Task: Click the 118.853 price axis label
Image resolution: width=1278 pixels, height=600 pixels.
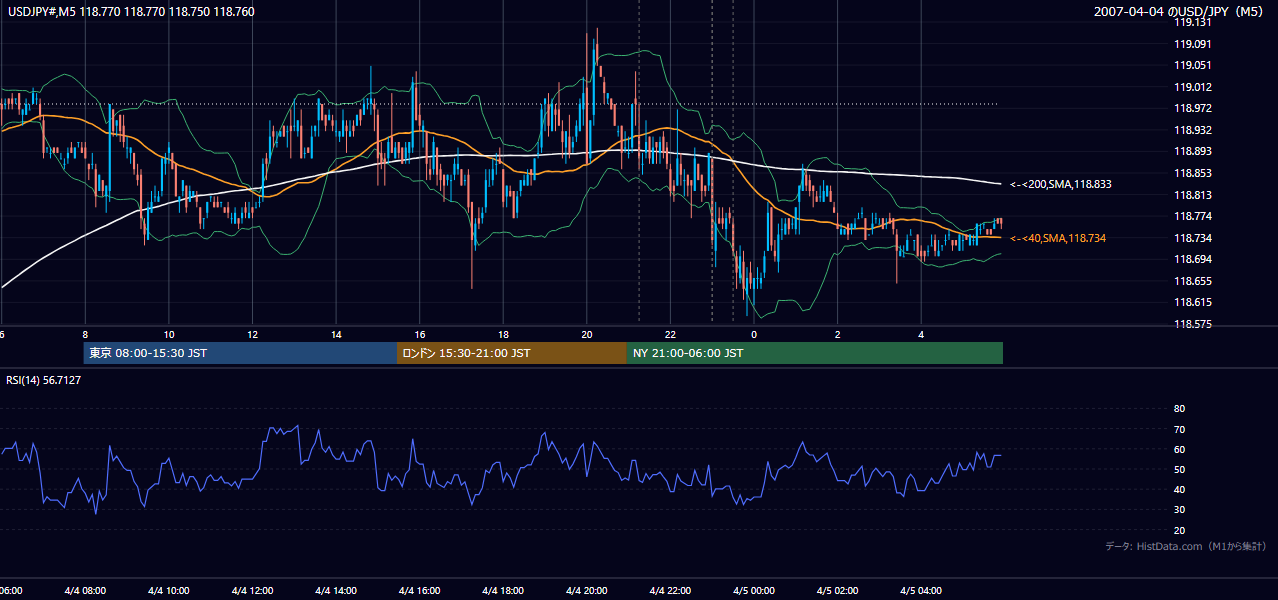Action: pos(1192,174)
